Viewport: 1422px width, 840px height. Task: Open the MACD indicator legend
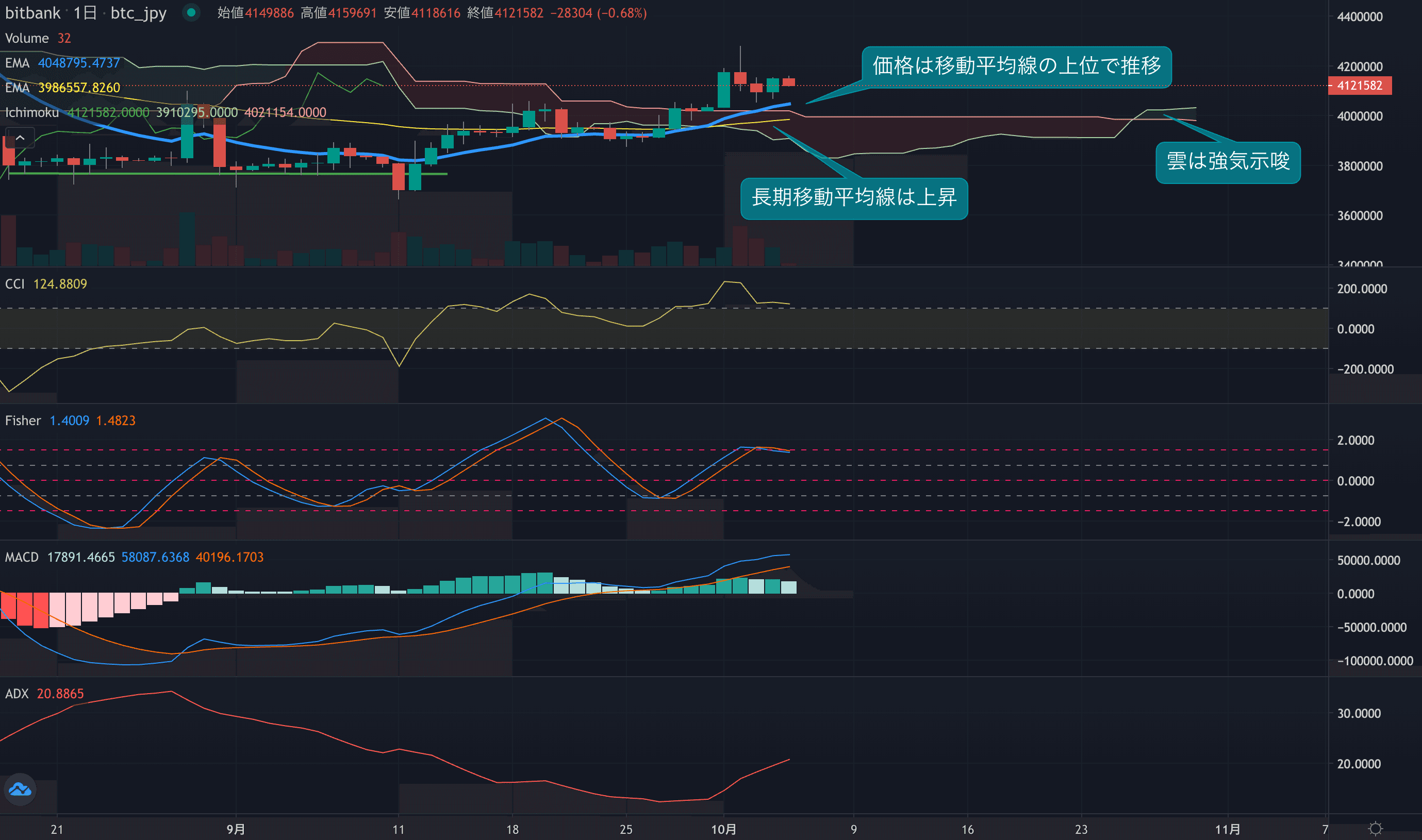22,557
